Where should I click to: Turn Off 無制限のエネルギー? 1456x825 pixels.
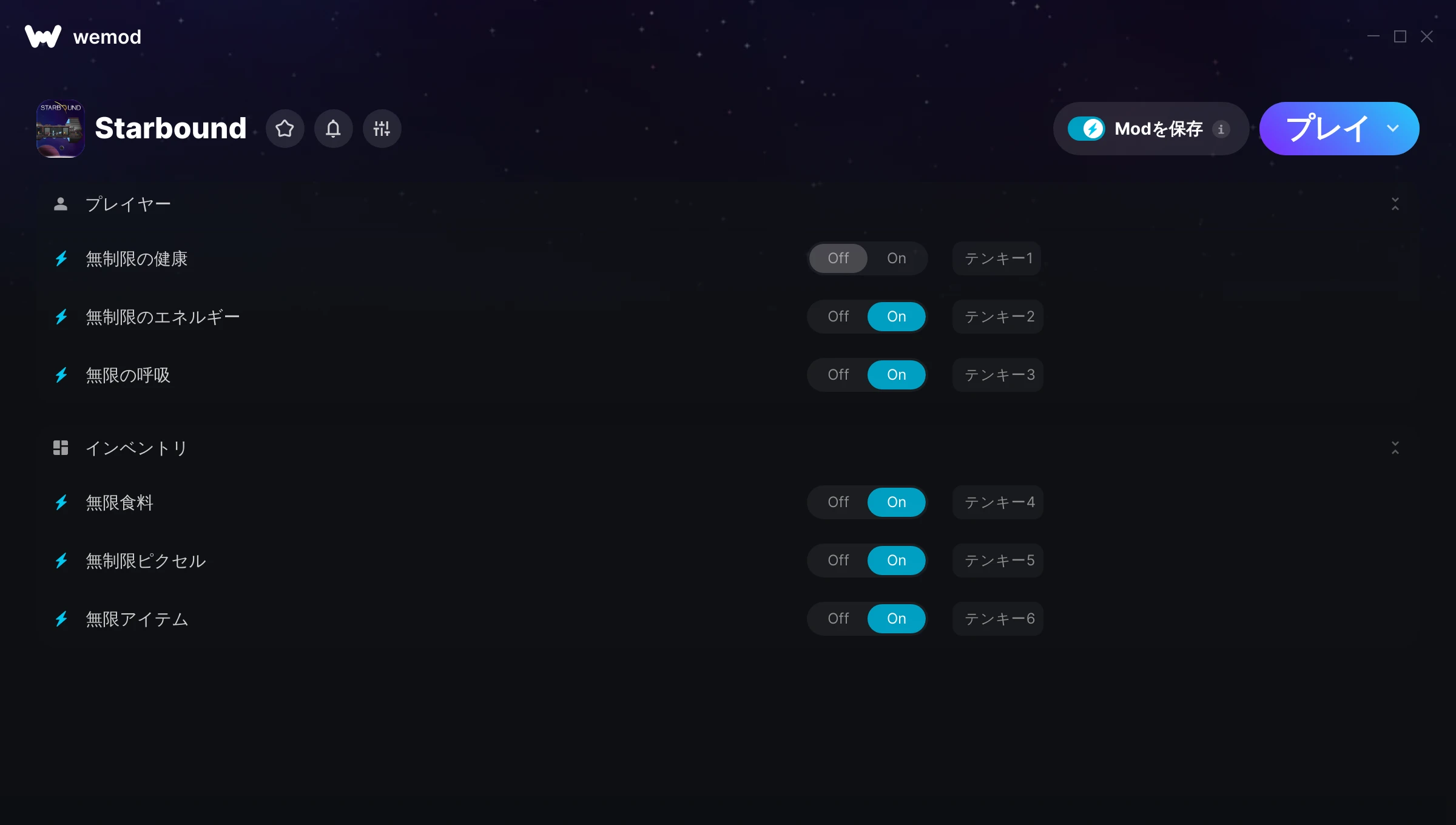click(x=838, y=317)
